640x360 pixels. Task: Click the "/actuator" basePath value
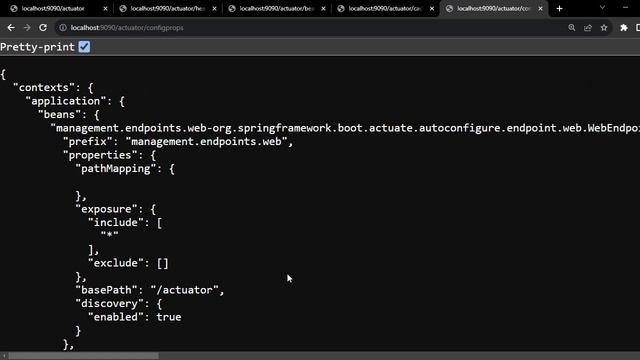[184, 290]
